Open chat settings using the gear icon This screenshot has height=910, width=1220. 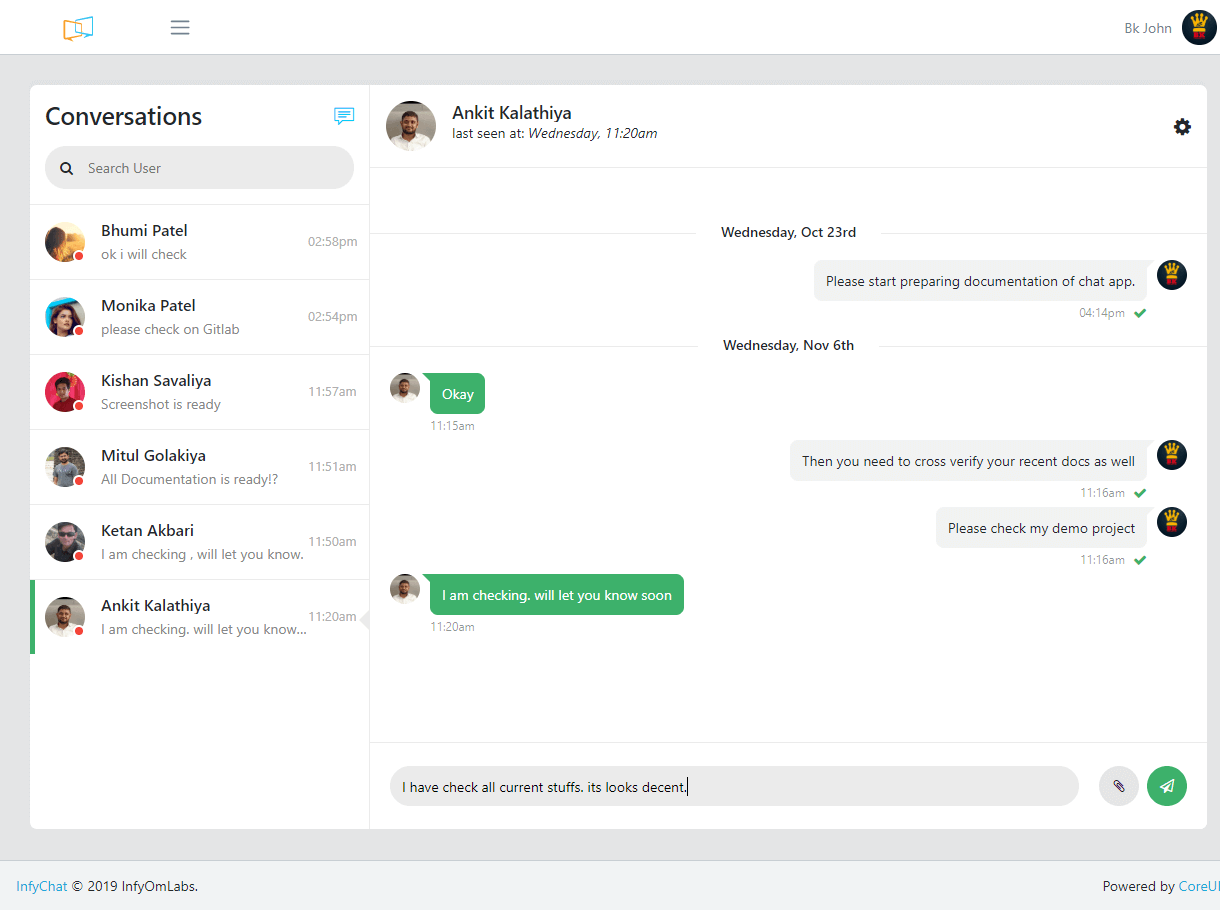coord(1182,127)
